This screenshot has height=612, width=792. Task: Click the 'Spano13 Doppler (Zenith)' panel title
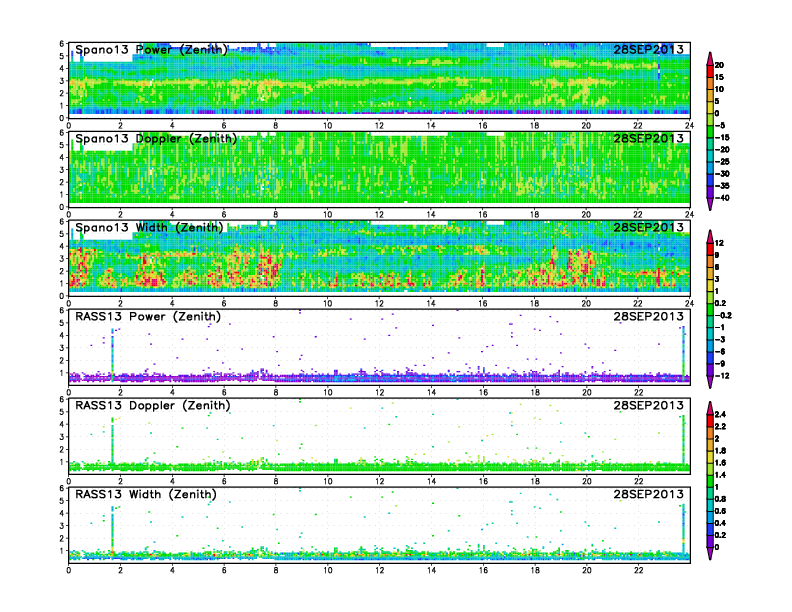[156, 139]
